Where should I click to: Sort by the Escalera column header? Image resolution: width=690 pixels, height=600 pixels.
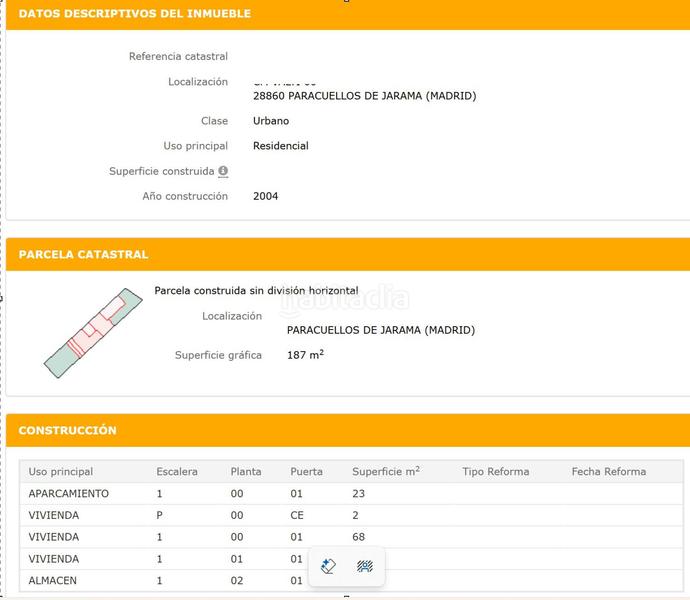click(x=177, y=472)
